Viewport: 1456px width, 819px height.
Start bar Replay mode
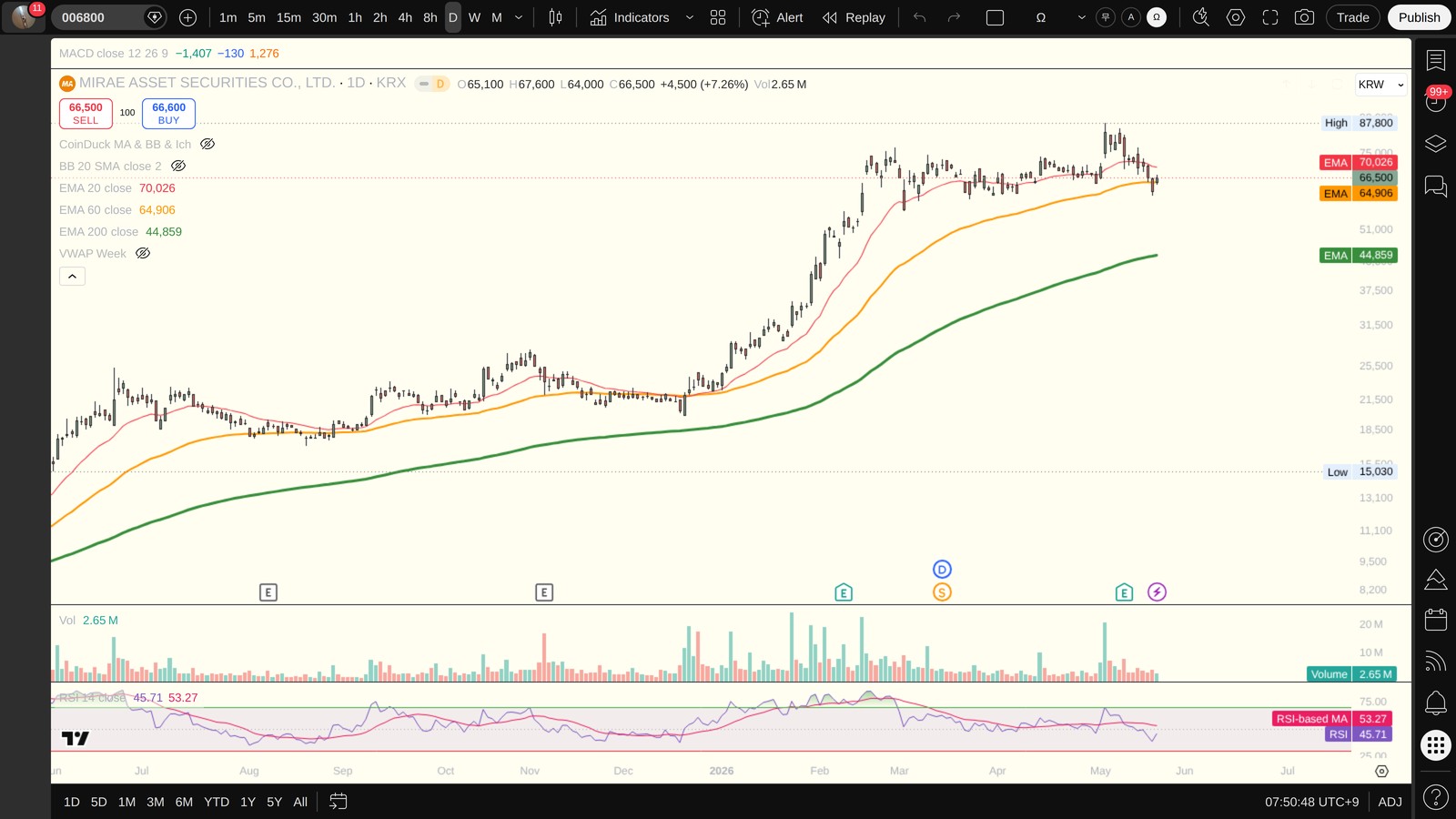(854, 17)
